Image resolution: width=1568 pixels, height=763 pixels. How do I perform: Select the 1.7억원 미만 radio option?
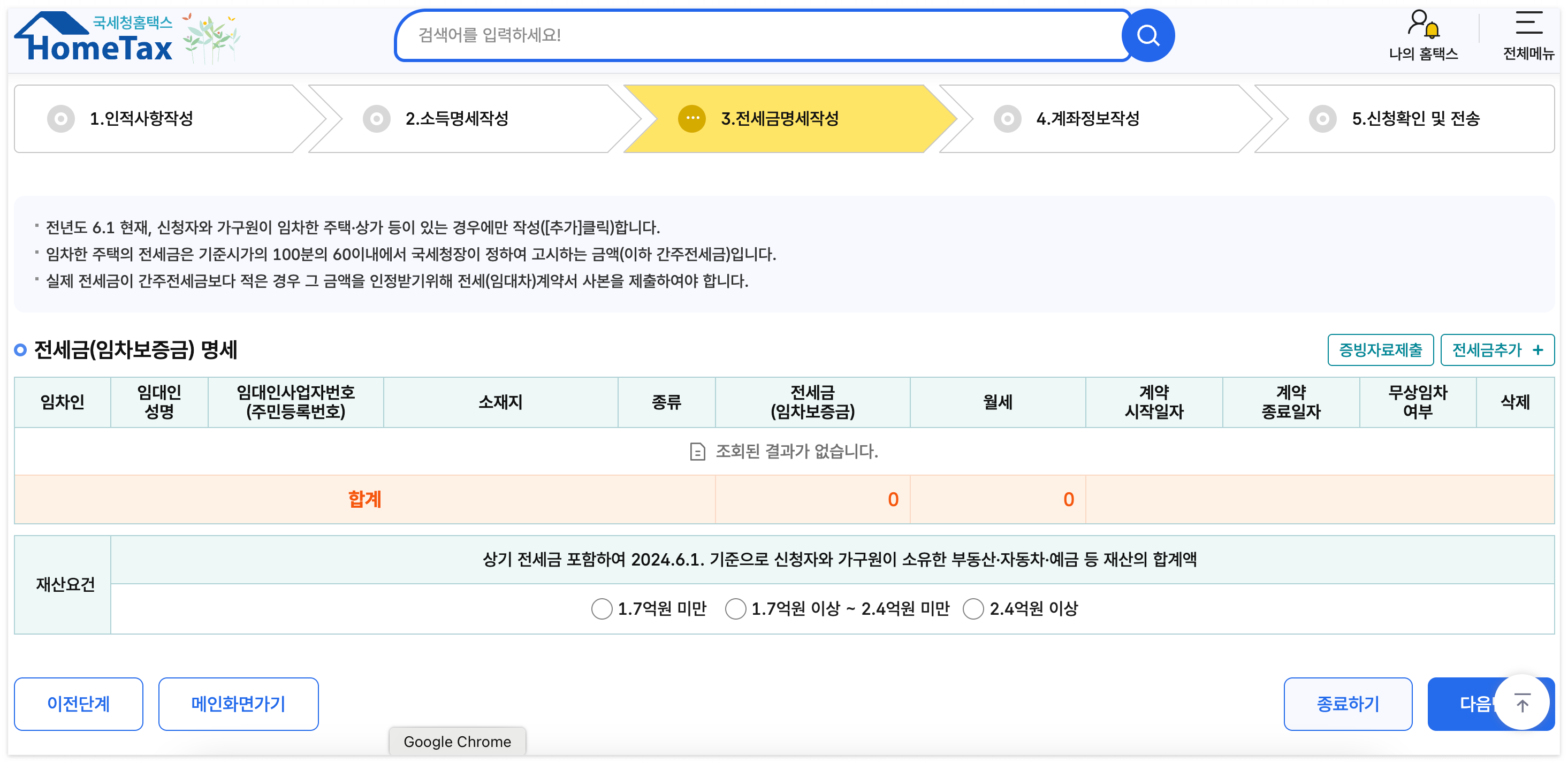click(602, 609)
